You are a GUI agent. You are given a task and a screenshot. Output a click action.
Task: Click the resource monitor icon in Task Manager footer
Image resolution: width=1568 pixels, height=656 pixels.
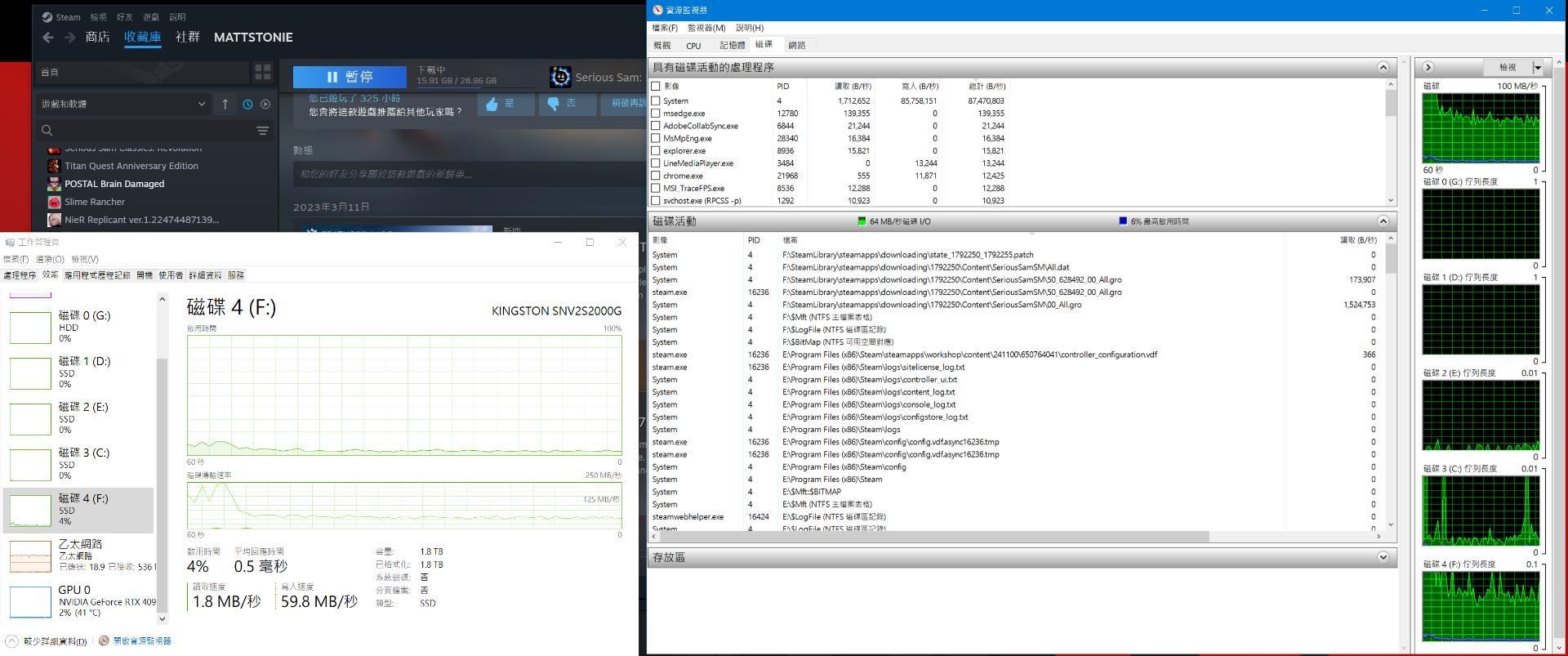104,641
